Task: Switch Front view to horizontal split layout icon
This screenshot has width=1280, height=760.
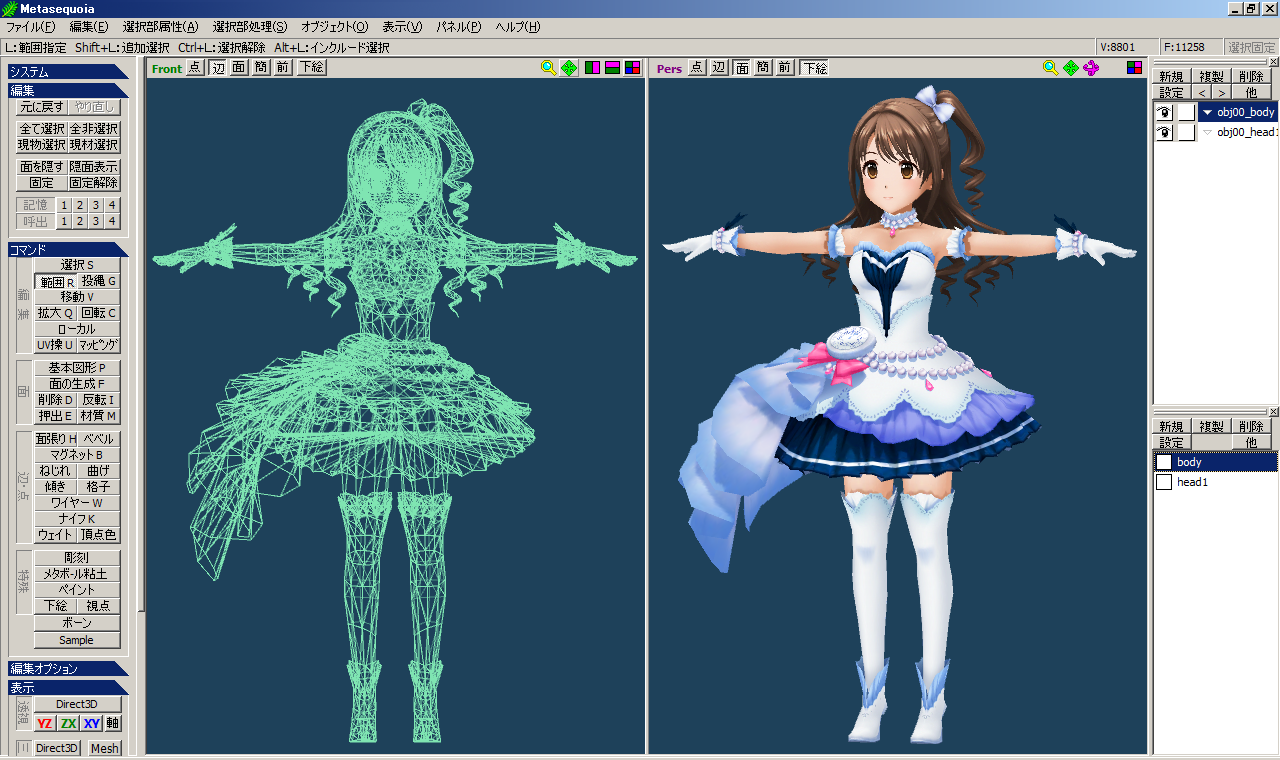Action: click(x=613, y=68)
